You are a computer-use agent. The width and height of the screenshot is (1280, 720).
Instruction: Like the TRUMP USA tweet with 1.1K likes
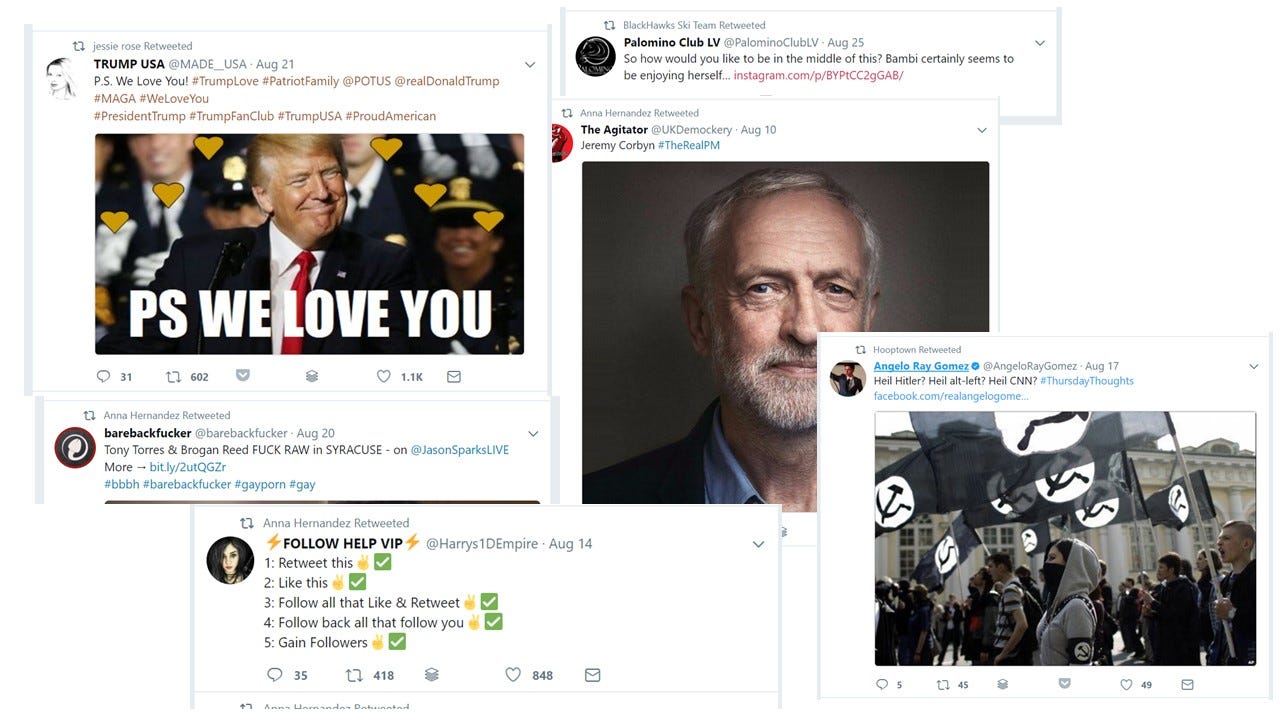[384, 377]
